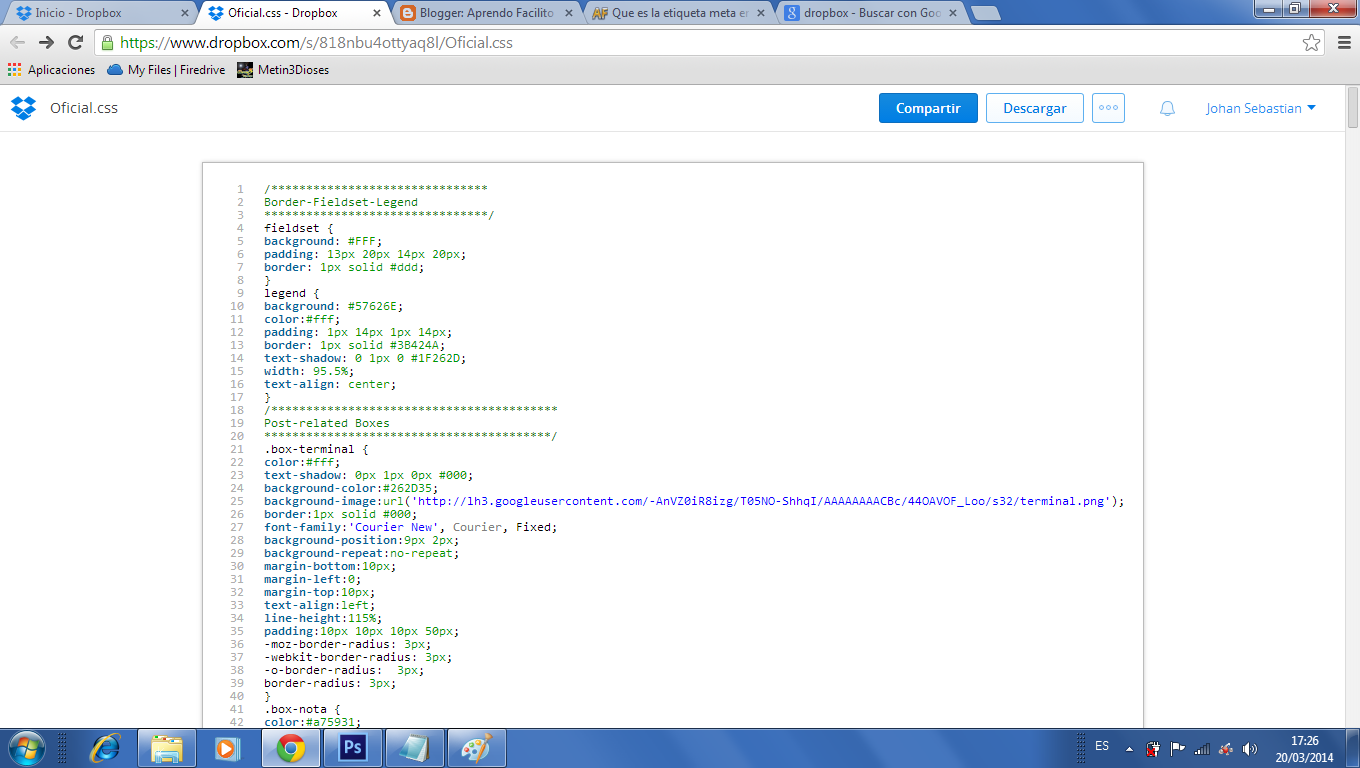Image resolution: width=1360 pixels, height=768 pixels.
Task: Click the Descargar button
Action: [1034, 107]
